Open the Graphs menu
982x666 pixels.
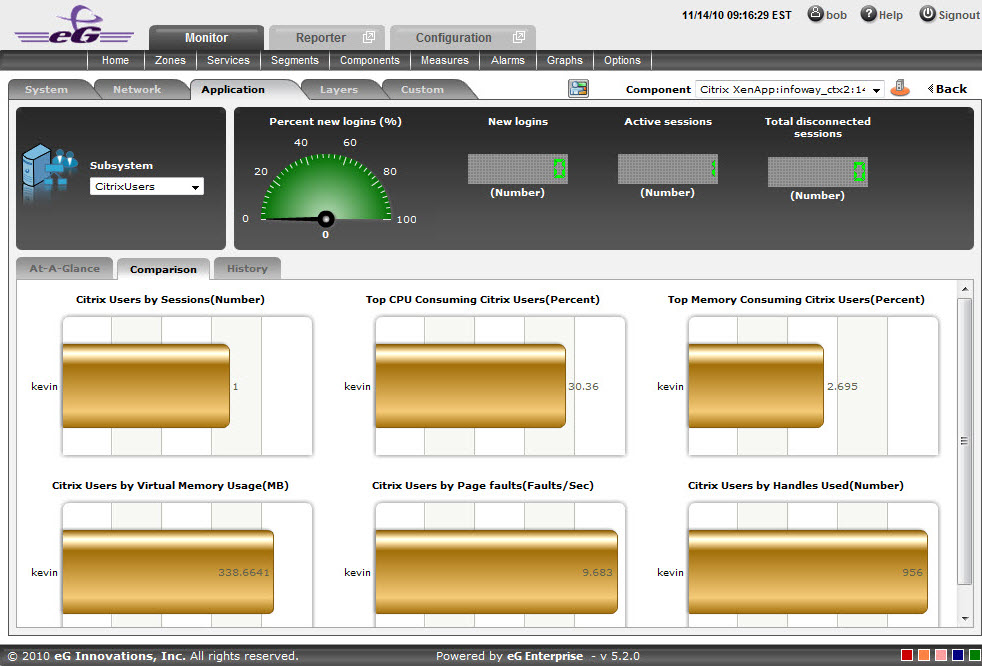[565, 60]
